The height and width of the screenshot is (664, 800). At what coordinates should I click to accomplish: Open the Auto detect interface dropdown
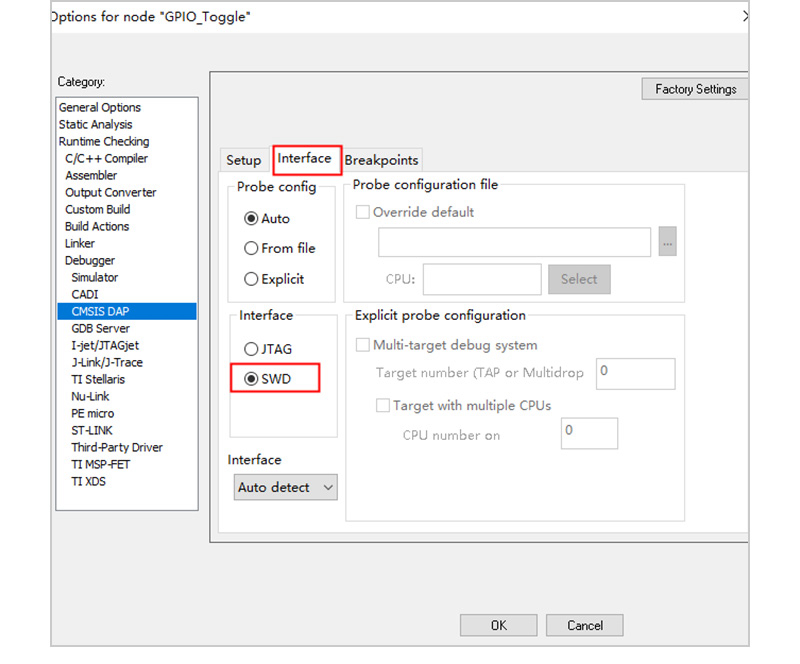(x=286, y=487)
